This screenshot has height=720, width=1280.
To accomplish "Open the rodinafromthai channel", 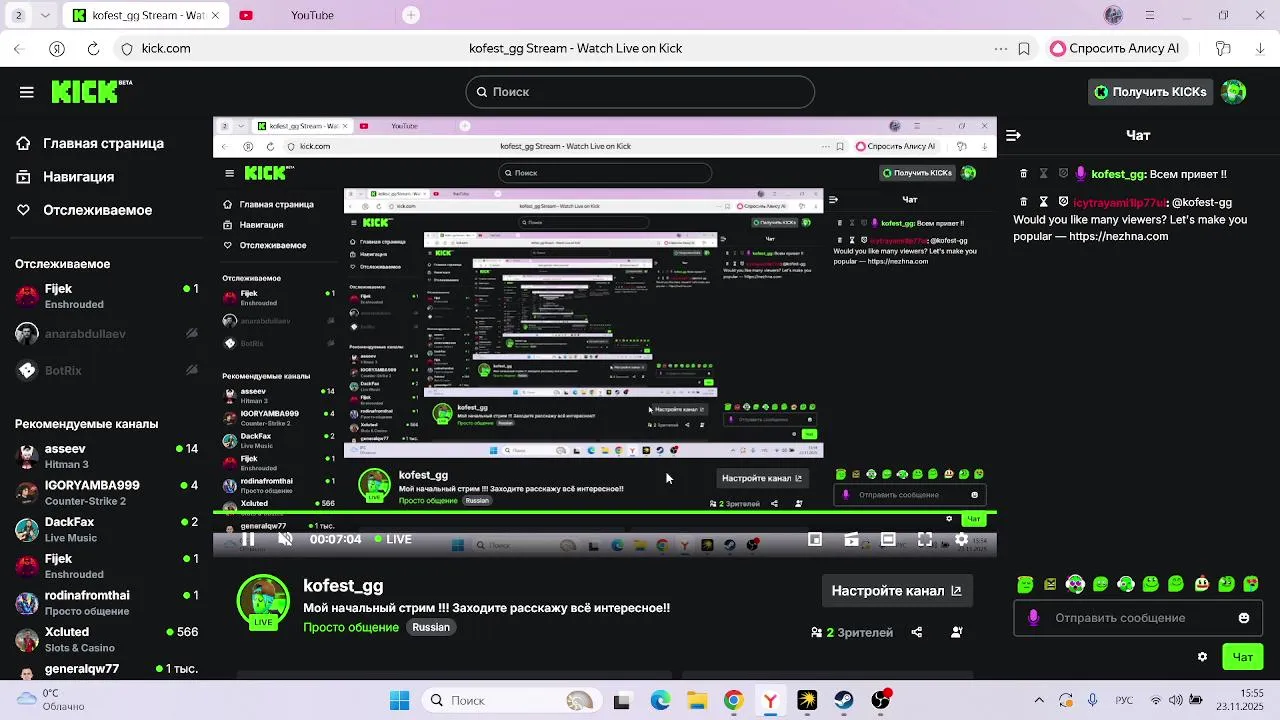I will [107, 602].
